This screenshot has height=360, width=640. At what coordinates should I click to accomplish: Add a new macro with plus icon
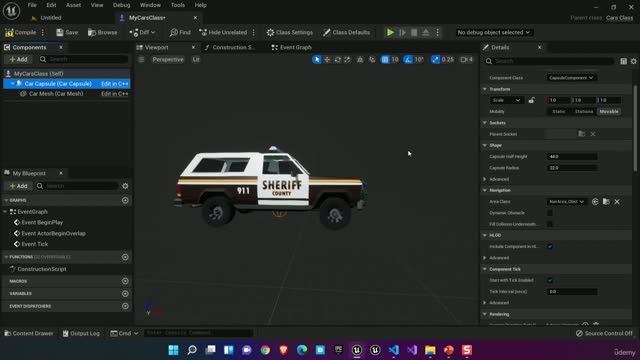point(125,281)
